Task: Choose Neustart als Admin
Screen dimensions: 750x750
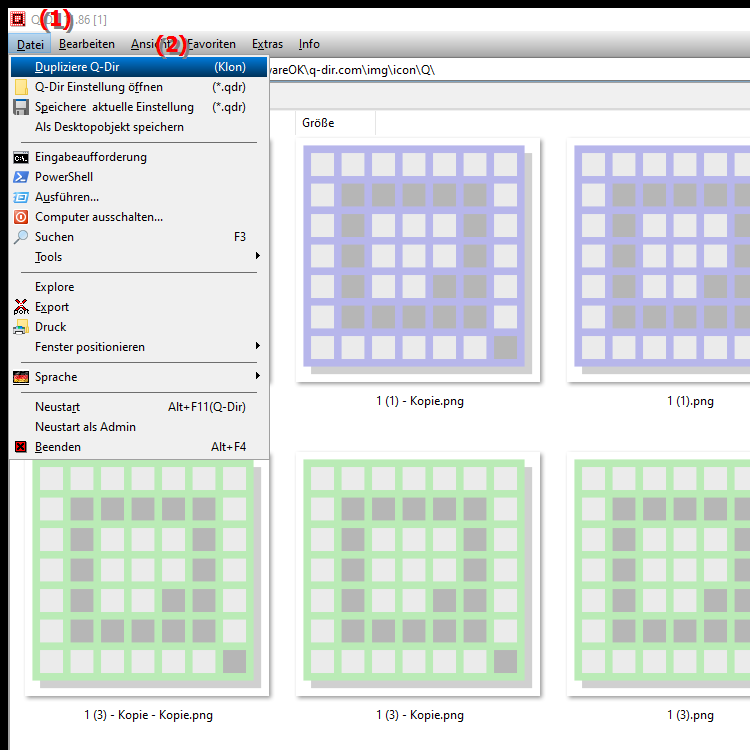Action: (139, 427)
